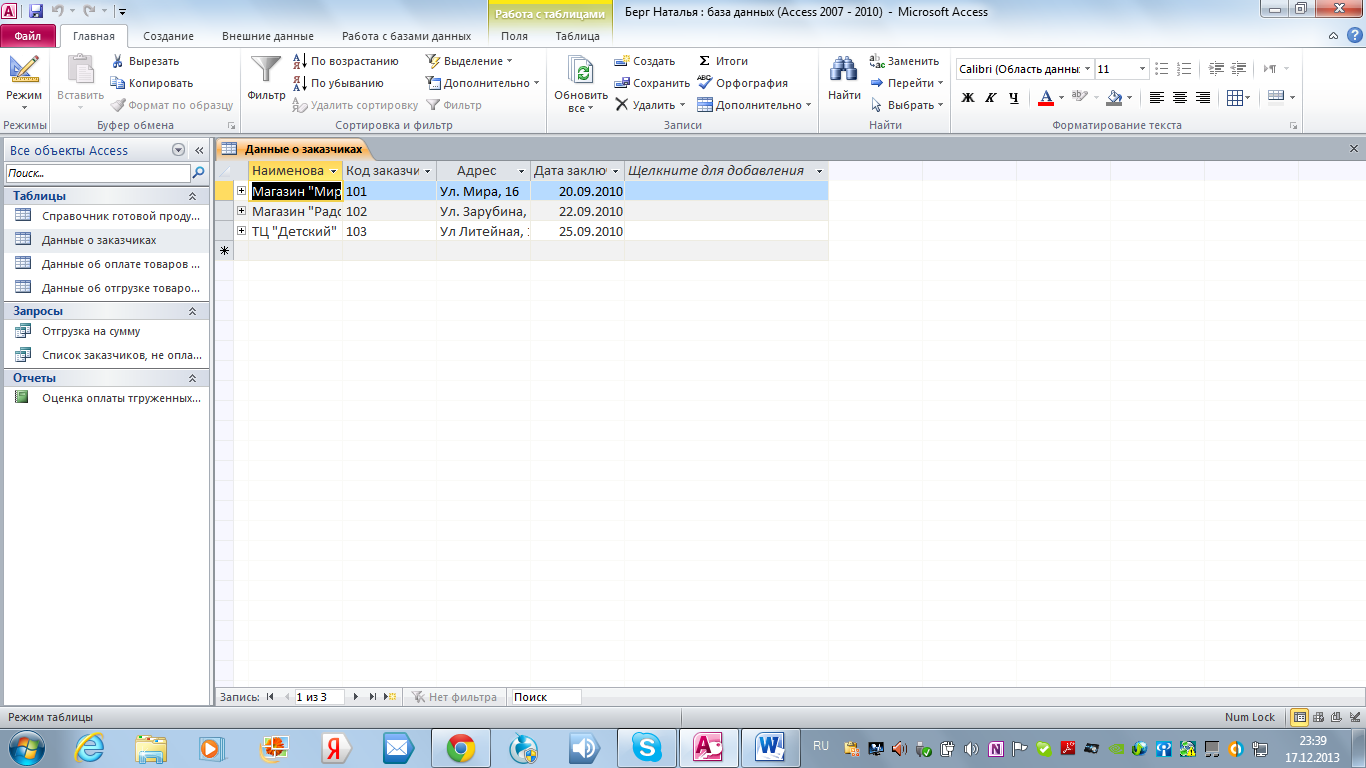Image resolution: width=1366 pixels, height=768 pixels.
Task: Click the font color A swatch
Action: [1045, 98]
